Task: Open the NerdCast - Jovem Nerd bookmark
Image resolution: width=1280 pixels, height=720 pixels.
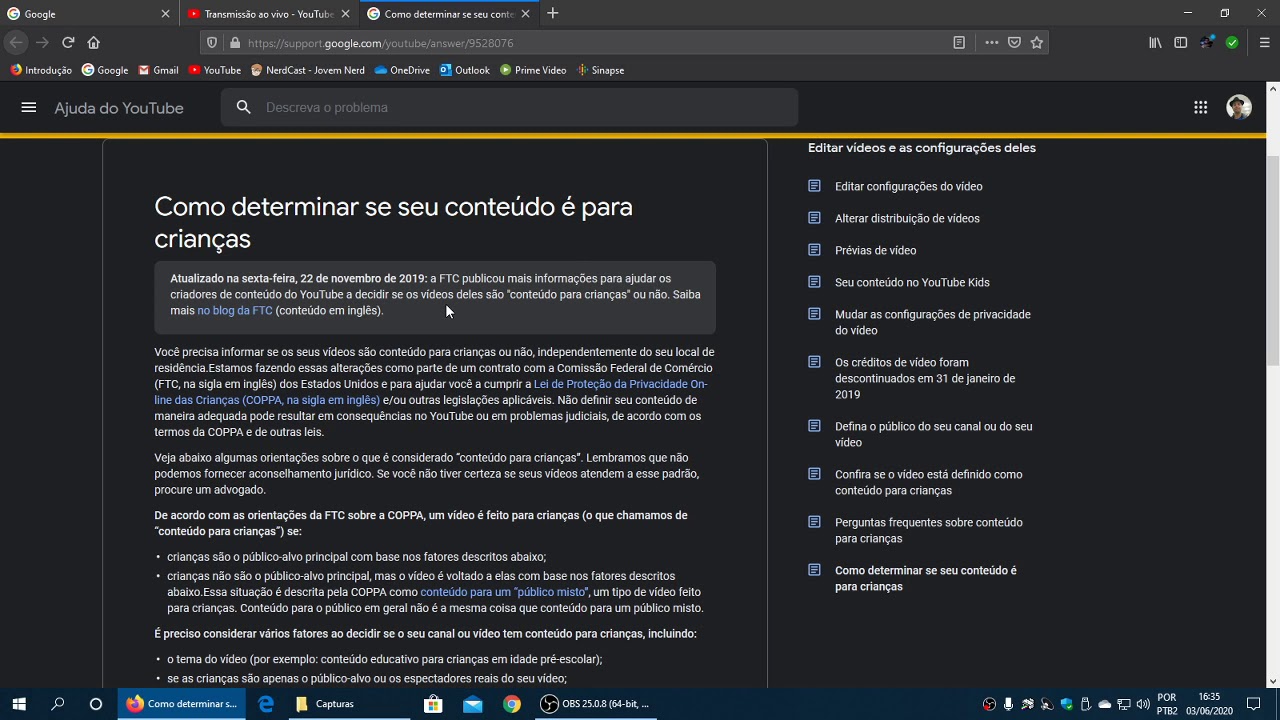Action: pyautogui.click(x=308, y=70)
